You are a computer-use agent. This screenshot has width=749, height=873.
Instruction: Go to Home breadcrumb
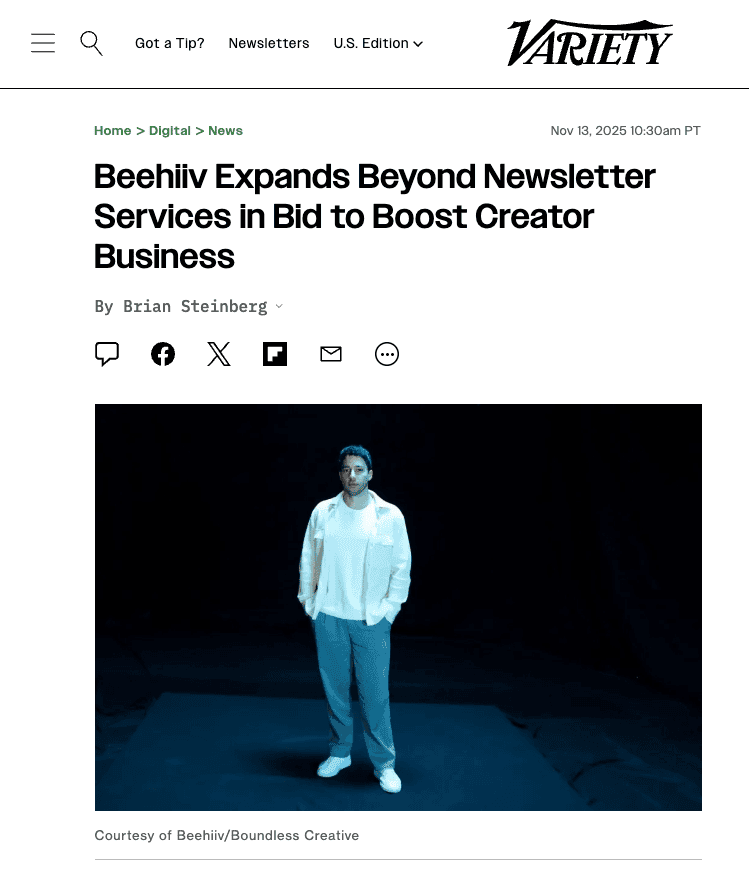(x=112, y=131)
